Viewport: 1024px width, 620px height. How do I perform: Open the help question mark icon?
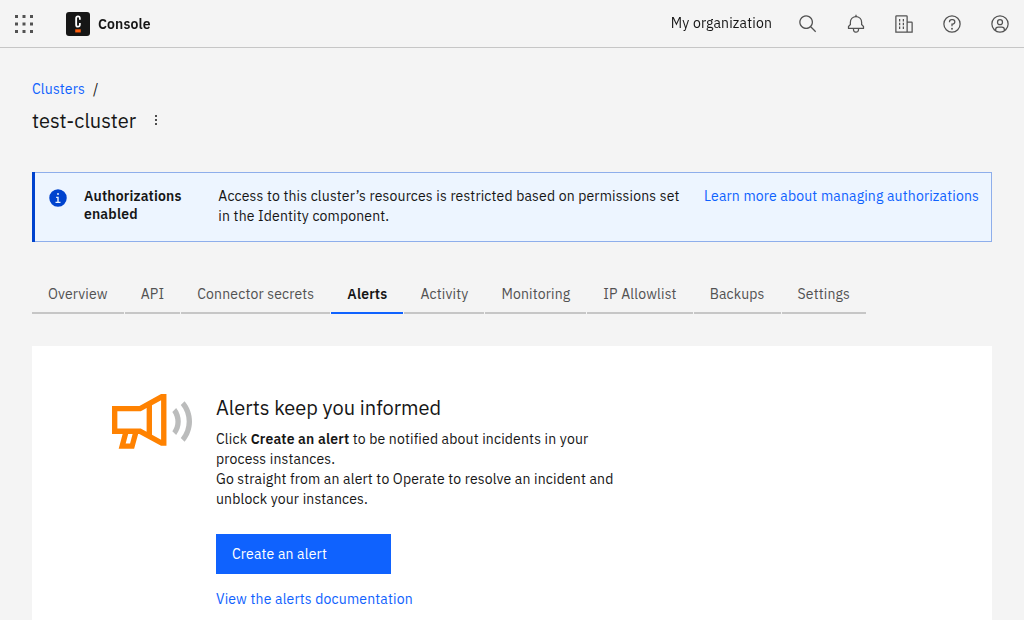pyautogui.click(x=952, y=24)
